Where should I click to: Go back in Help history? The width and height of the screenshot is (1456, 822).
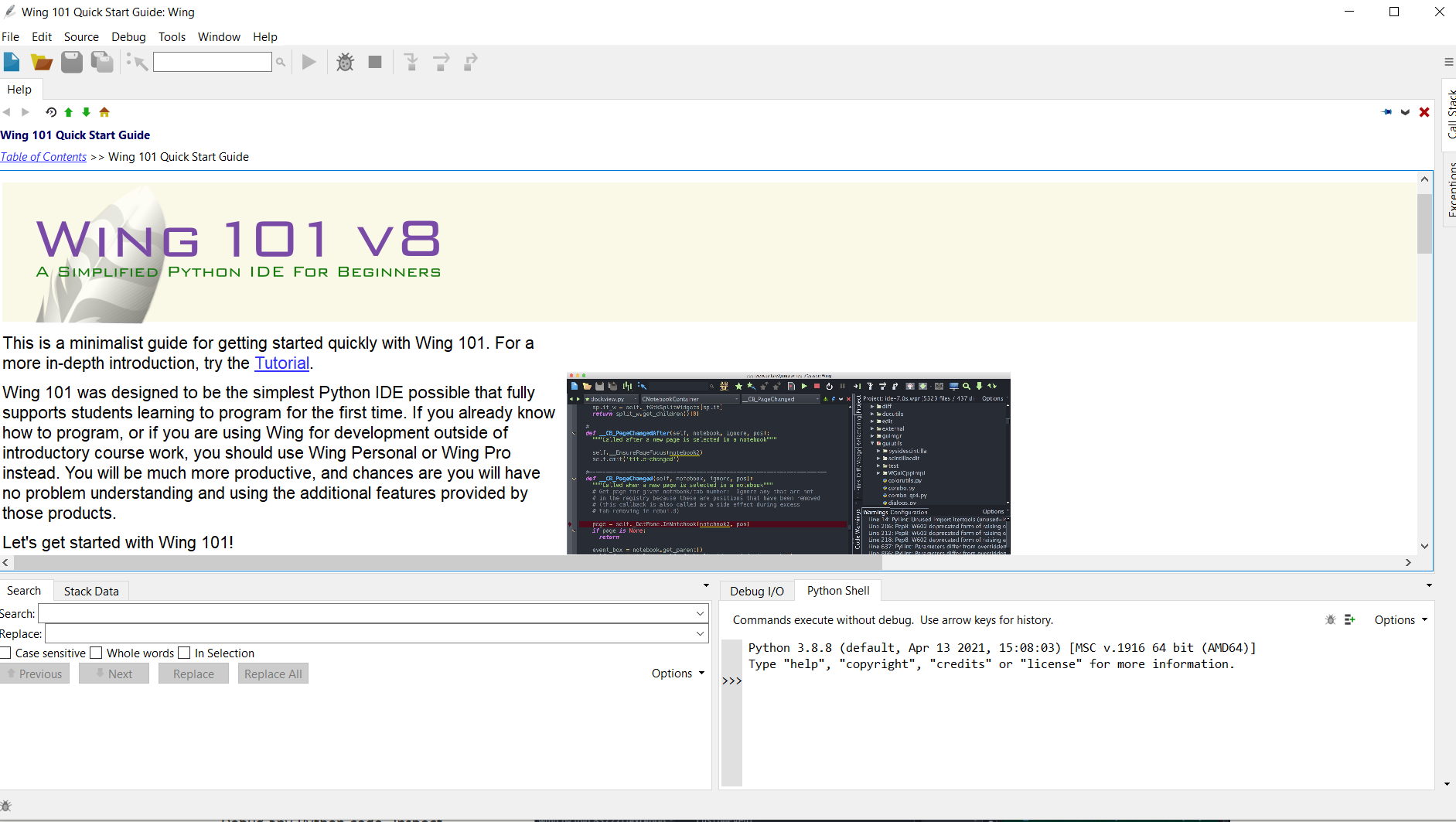coord(7,112)
